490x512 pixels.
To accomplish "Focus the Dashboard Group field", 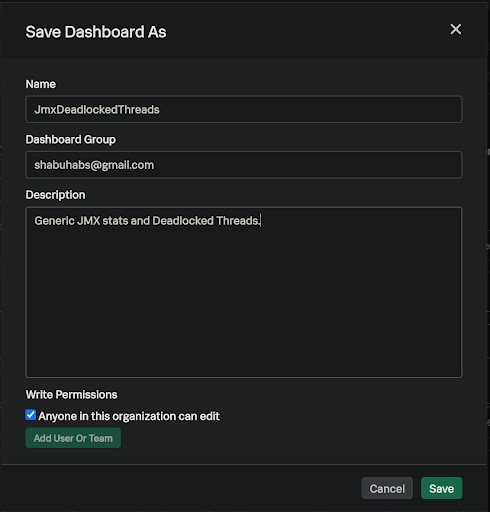I will click(x=244, y=165).
